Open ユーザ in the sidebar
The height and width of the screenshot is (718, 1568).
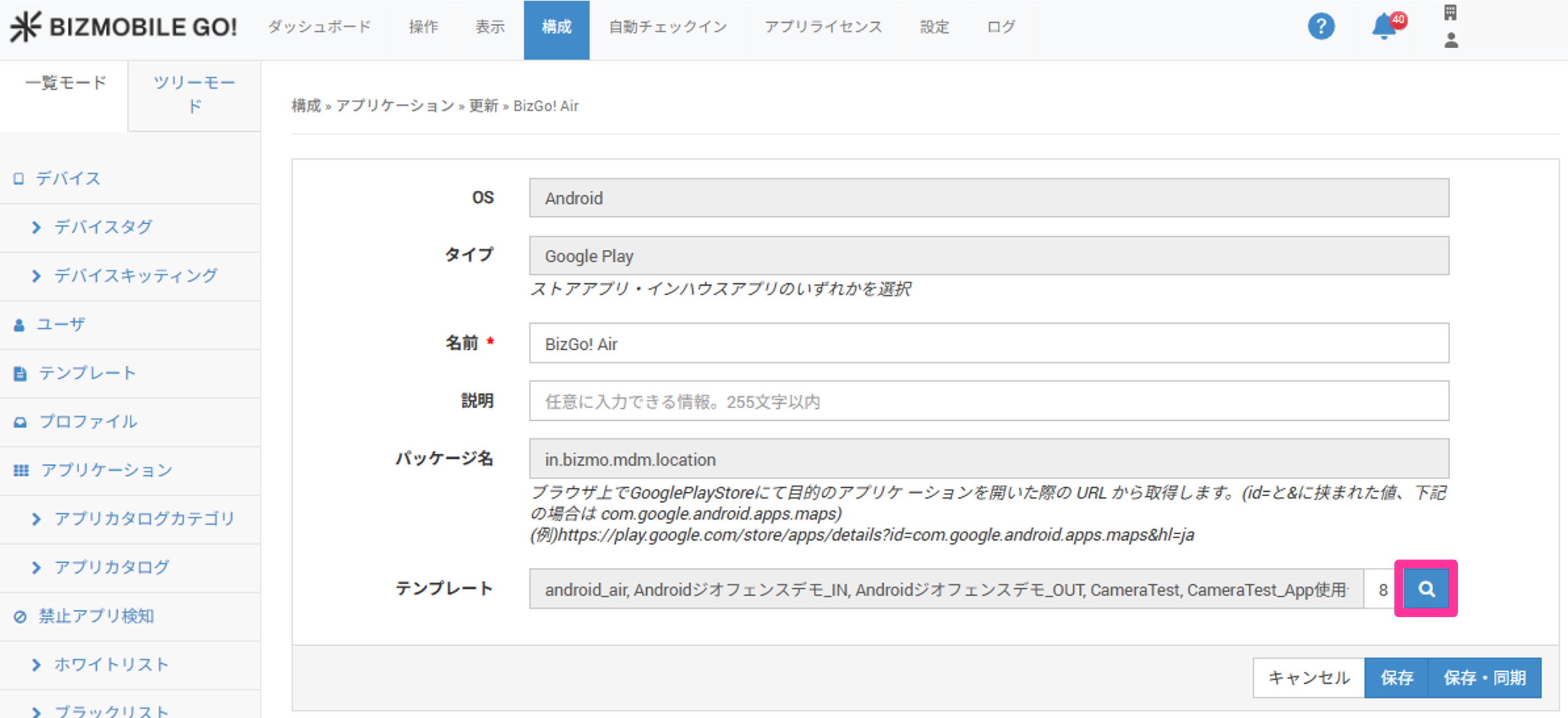point(61,324)
